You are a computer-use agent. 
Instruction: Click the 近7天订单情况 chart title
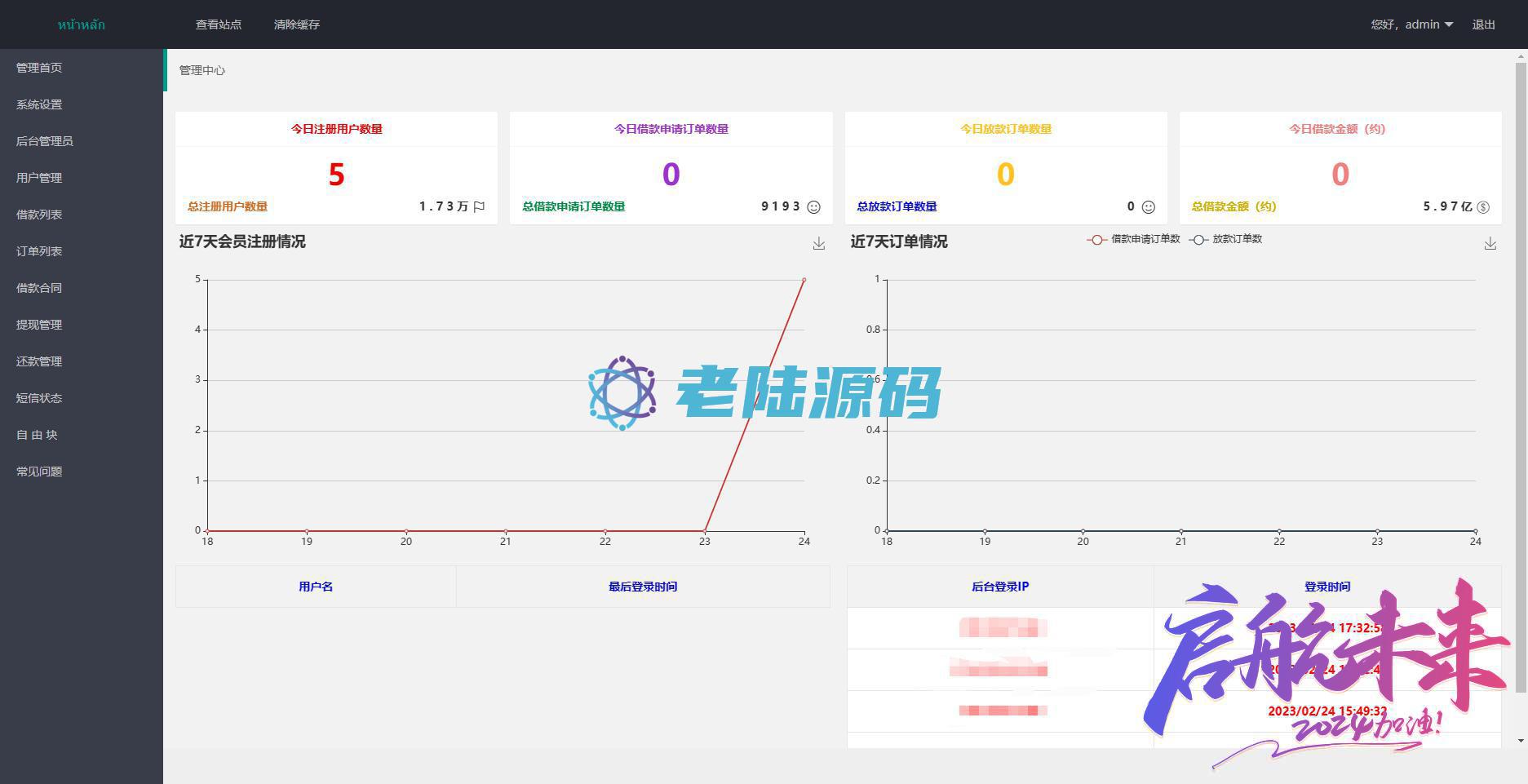[899, 241]
